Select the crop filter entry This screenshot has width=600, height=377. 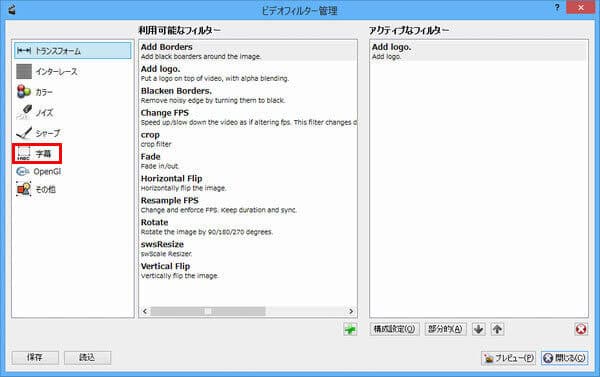pos(248,139)
